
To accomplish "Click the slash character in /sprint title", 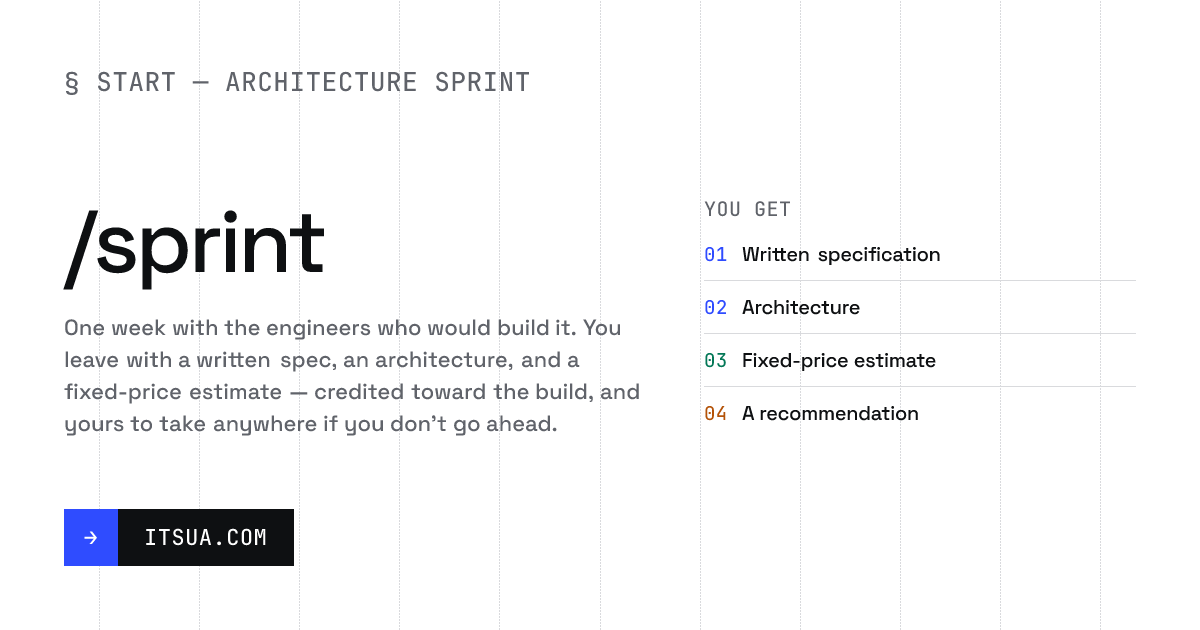I will [x=80, y=250].
